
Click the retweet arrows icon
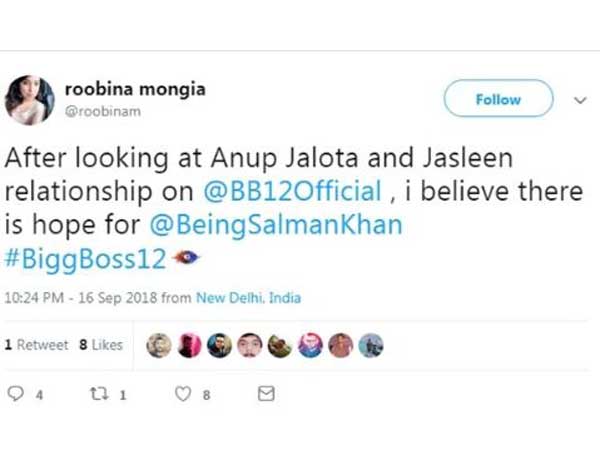[99, 395]
